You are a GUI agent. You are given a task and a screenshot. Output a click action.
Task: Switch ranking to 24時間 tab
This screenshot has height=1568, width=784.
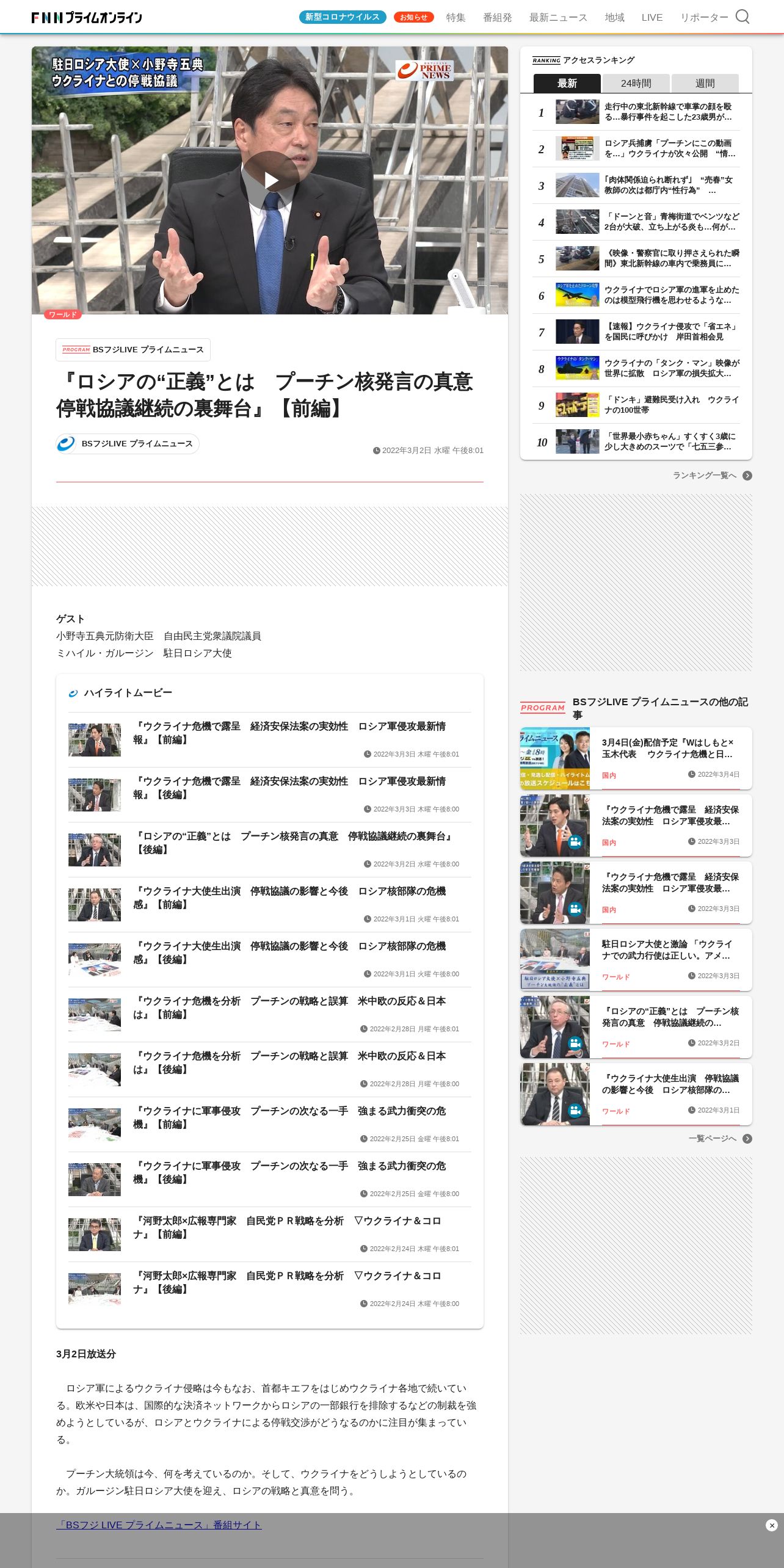coord(636,83)
